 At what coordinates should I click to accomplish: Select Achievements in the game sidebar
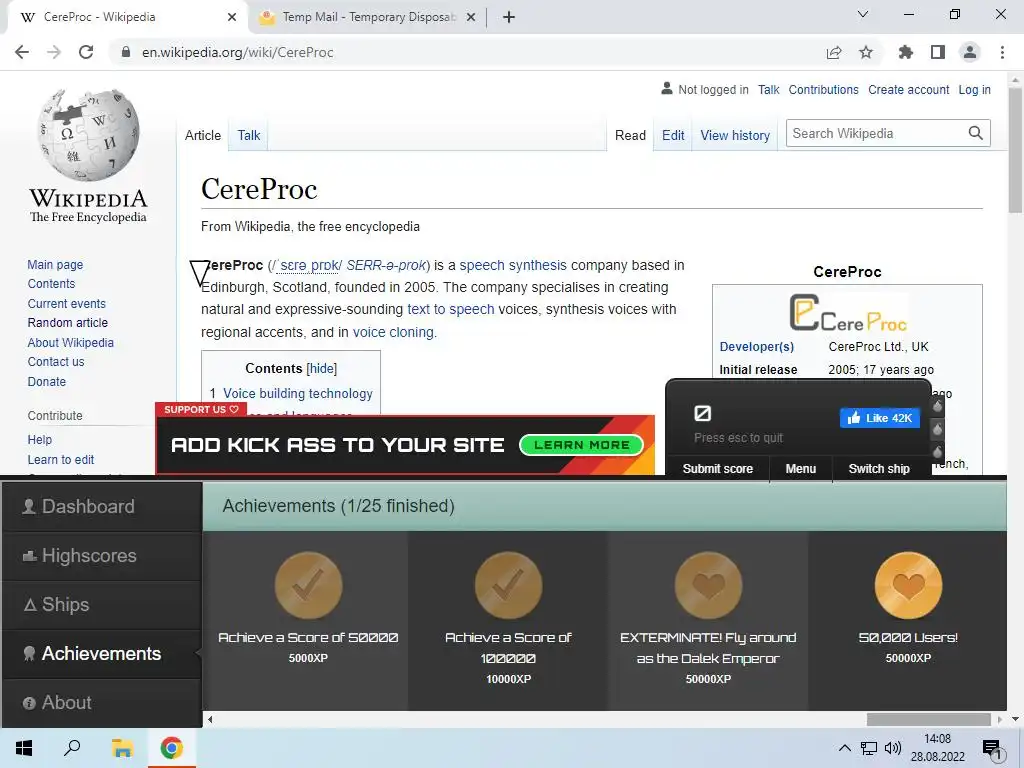(x=101, y=654)
